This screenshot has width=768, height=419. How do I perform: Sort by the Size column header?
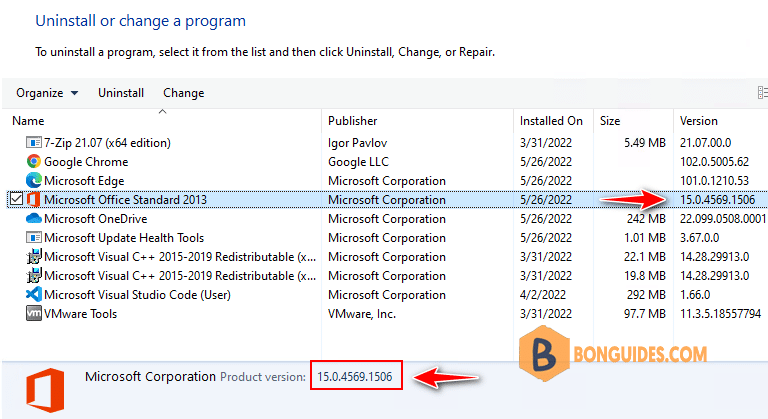click(x=610, y=121)
